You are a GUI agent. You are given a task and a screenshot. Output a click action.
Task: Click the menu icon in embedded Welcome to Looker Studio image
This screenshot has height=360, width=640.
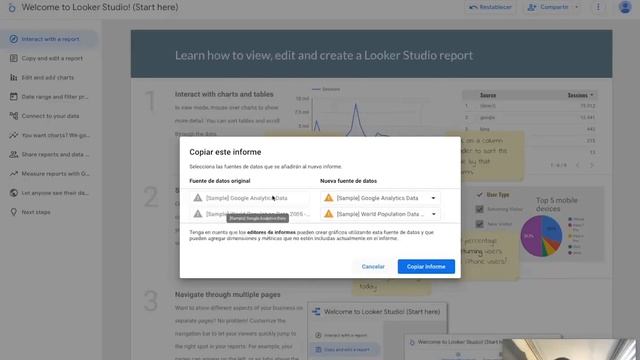coord(316,312)
